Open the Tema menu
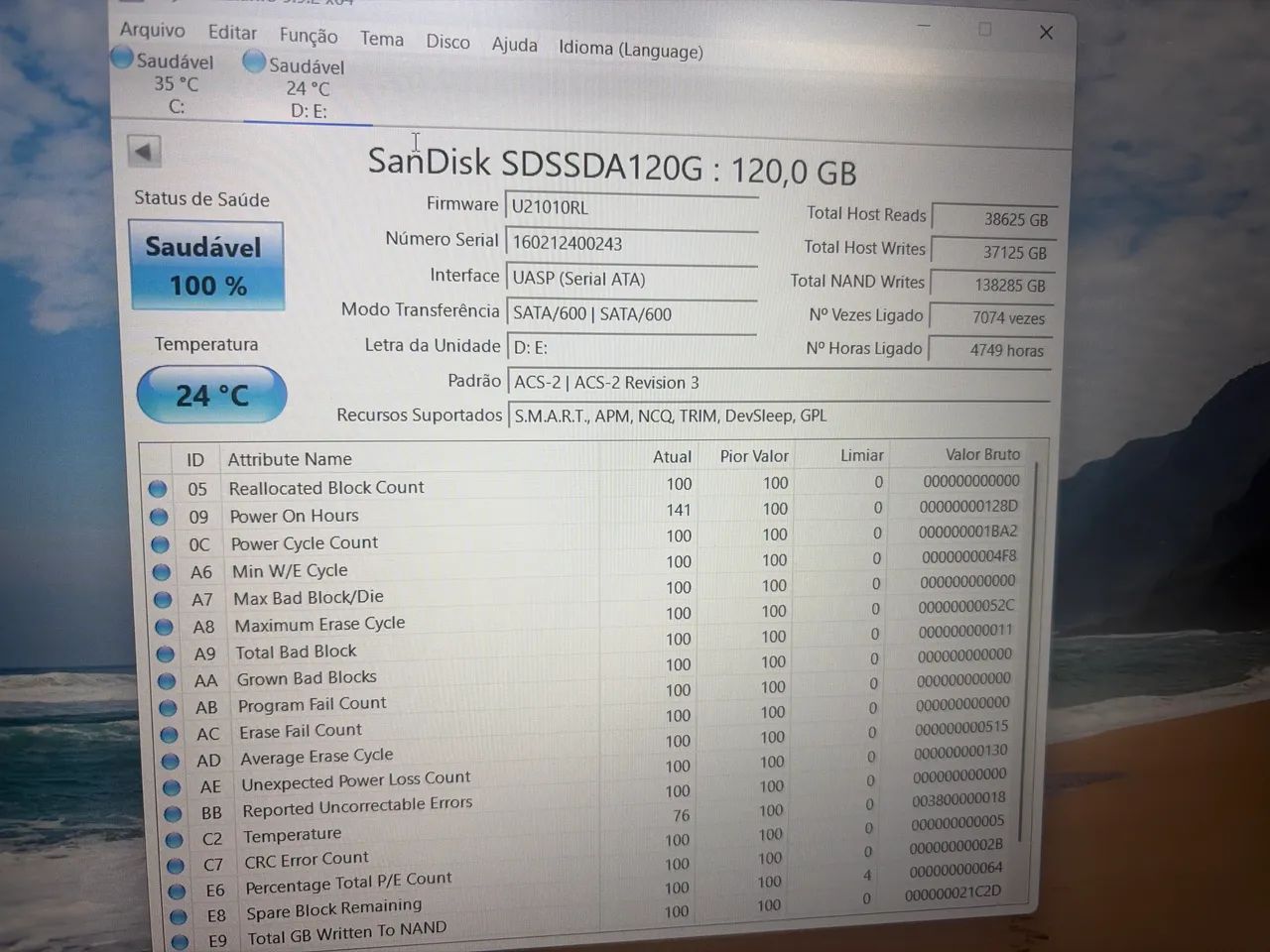This screenshot has width=1270, height=952. point(382,39)
